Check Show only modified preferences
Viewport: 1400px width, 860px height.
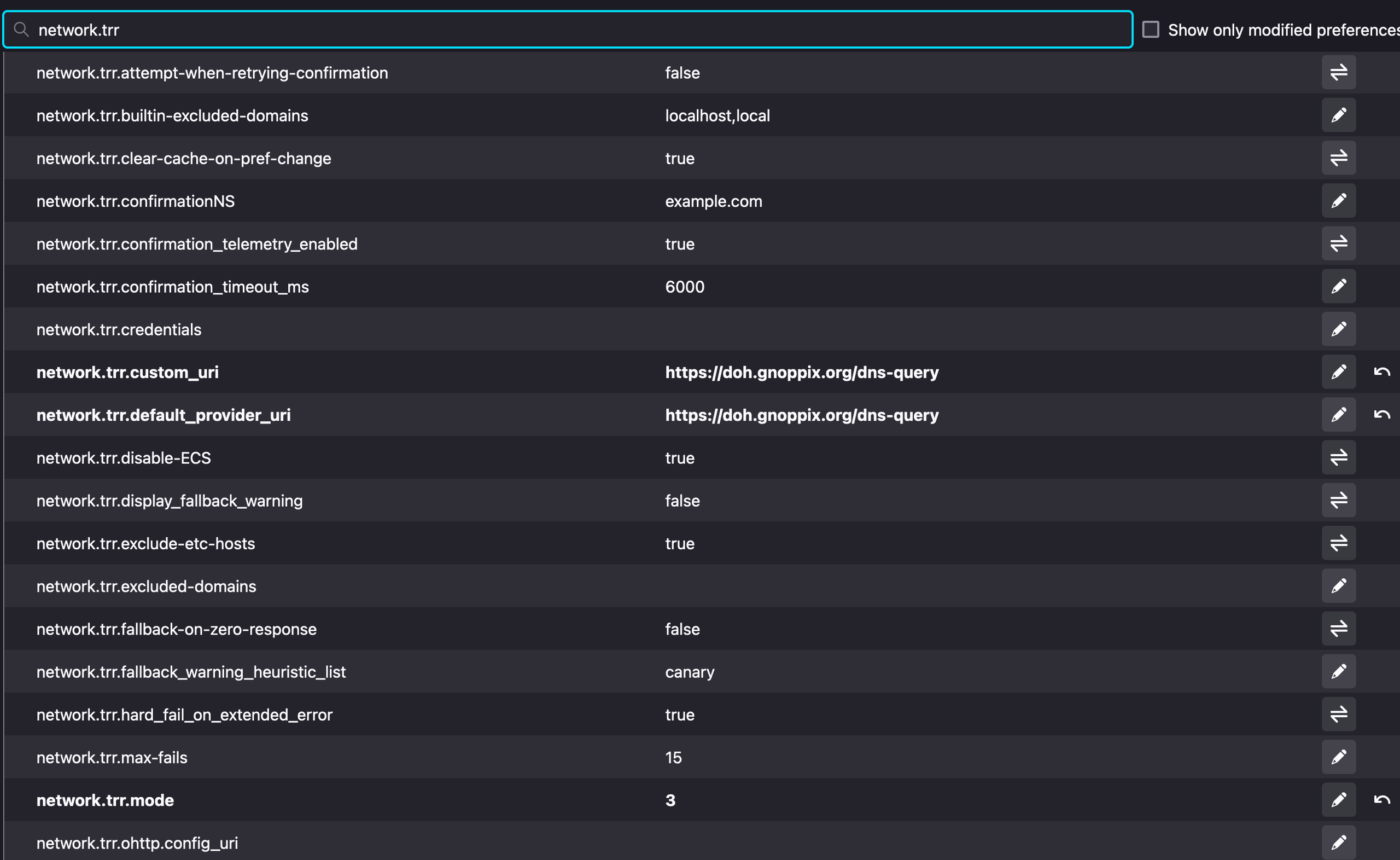1151,30
